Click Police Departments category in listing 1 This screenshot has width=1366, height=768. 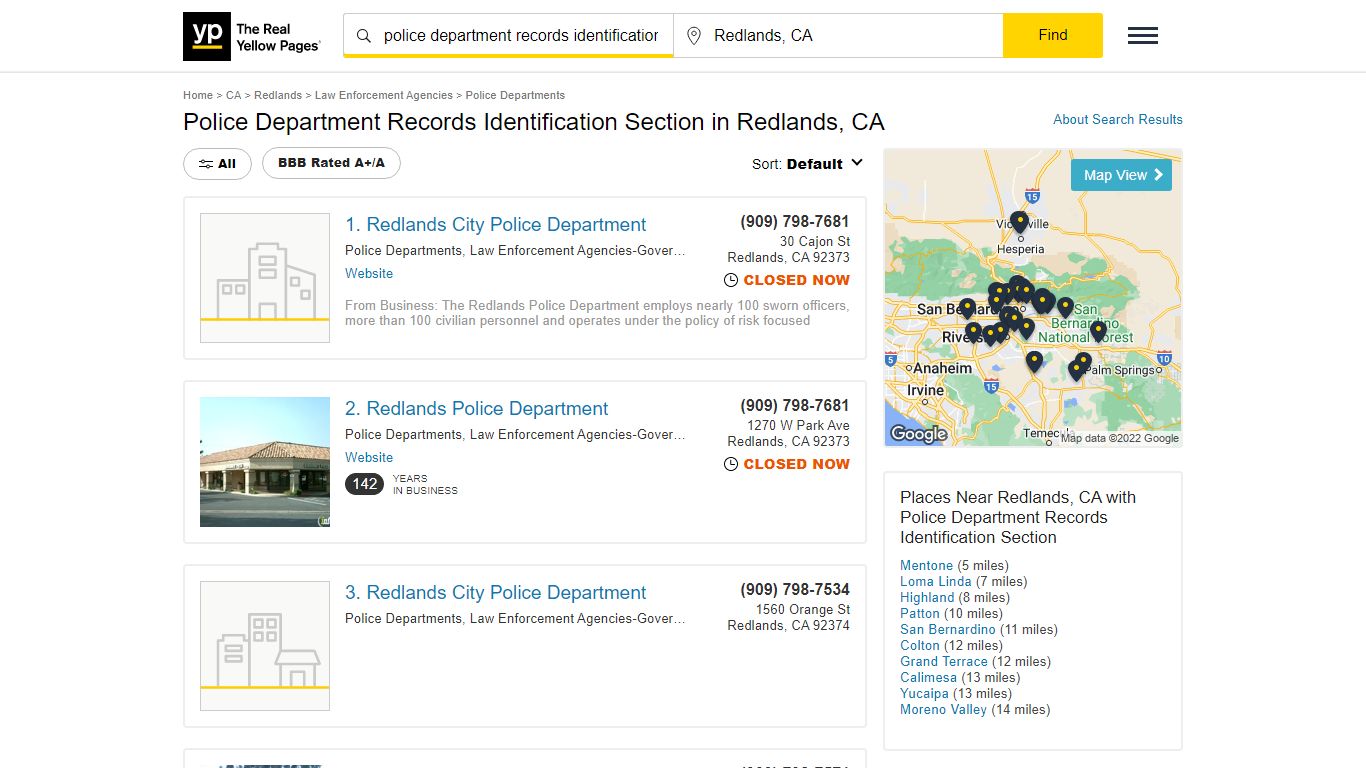click(x=404, y=251)
